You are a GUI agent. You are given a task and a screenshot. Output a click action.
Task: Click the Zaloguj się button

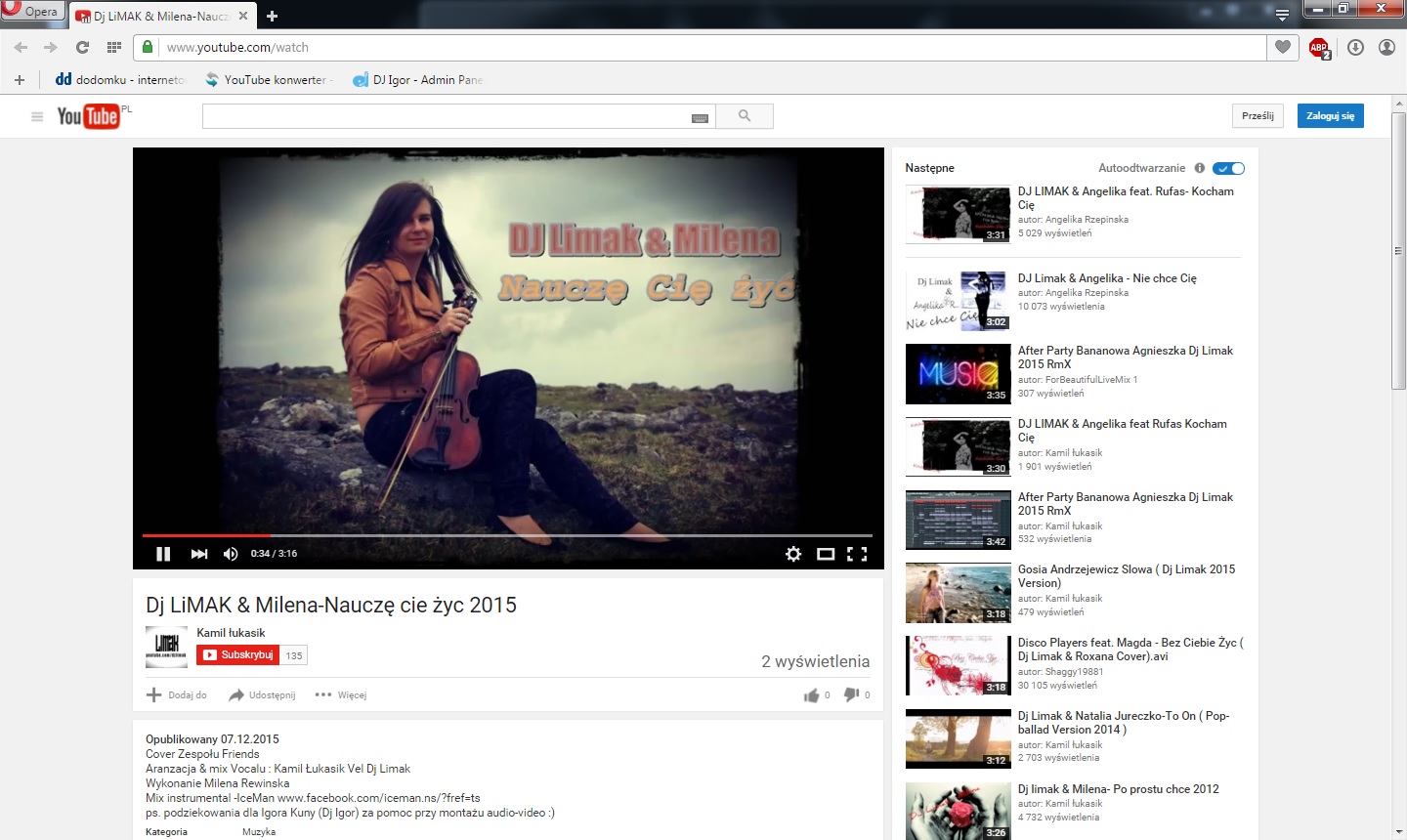pos(1330,116)
